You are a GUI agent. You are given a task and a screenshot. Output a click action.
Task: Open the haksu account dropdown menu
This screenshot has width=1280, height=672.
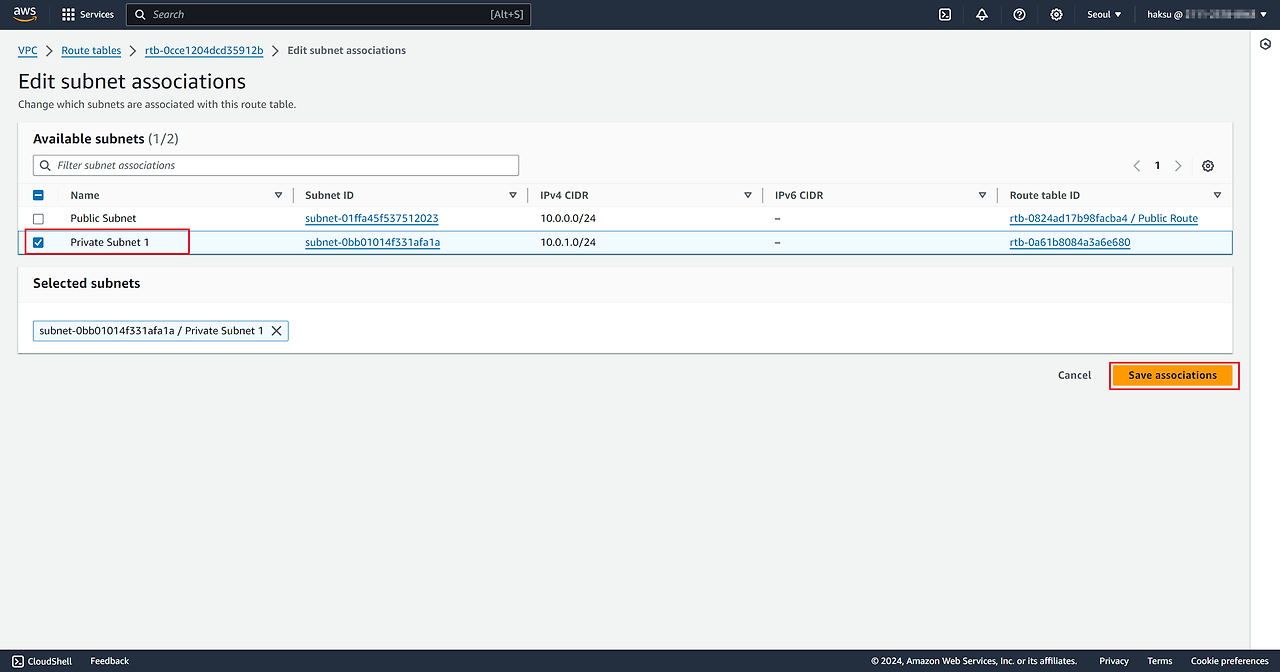click(x=1206, y=15)
